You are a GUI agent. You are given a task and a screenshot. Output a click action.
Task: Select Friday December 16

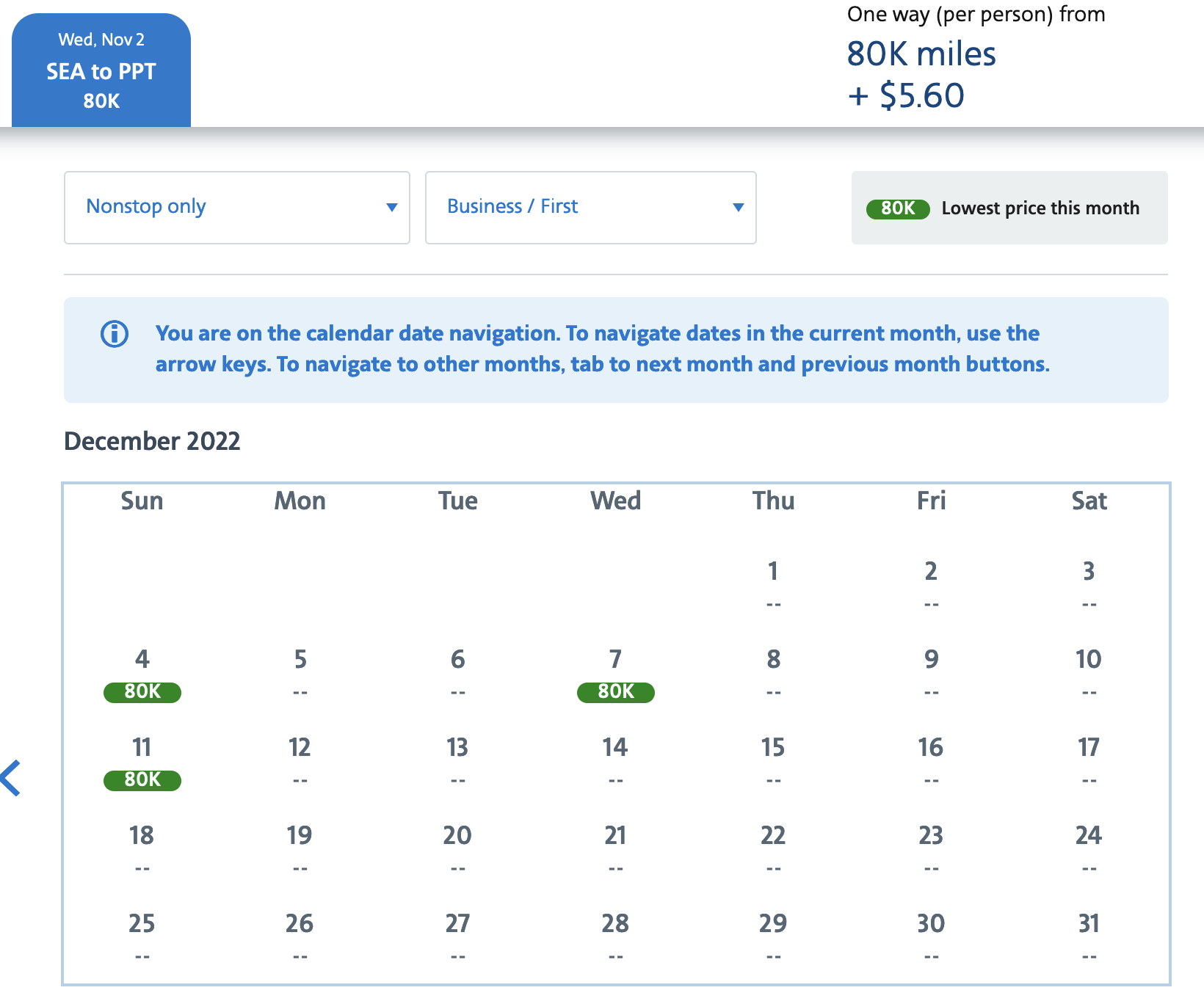(931, 760)
